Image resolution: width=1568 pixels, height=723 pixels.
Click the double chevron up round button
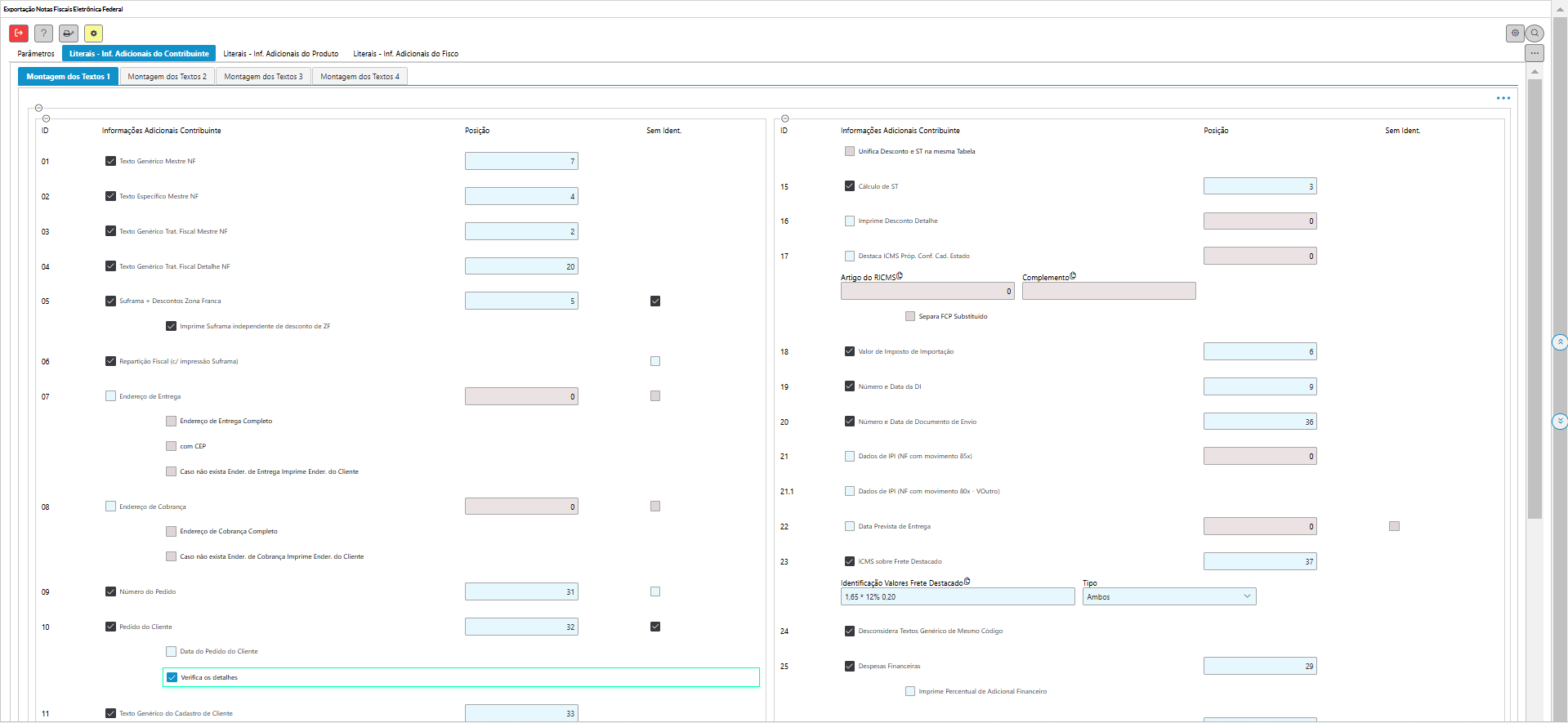click(1560, 342)
